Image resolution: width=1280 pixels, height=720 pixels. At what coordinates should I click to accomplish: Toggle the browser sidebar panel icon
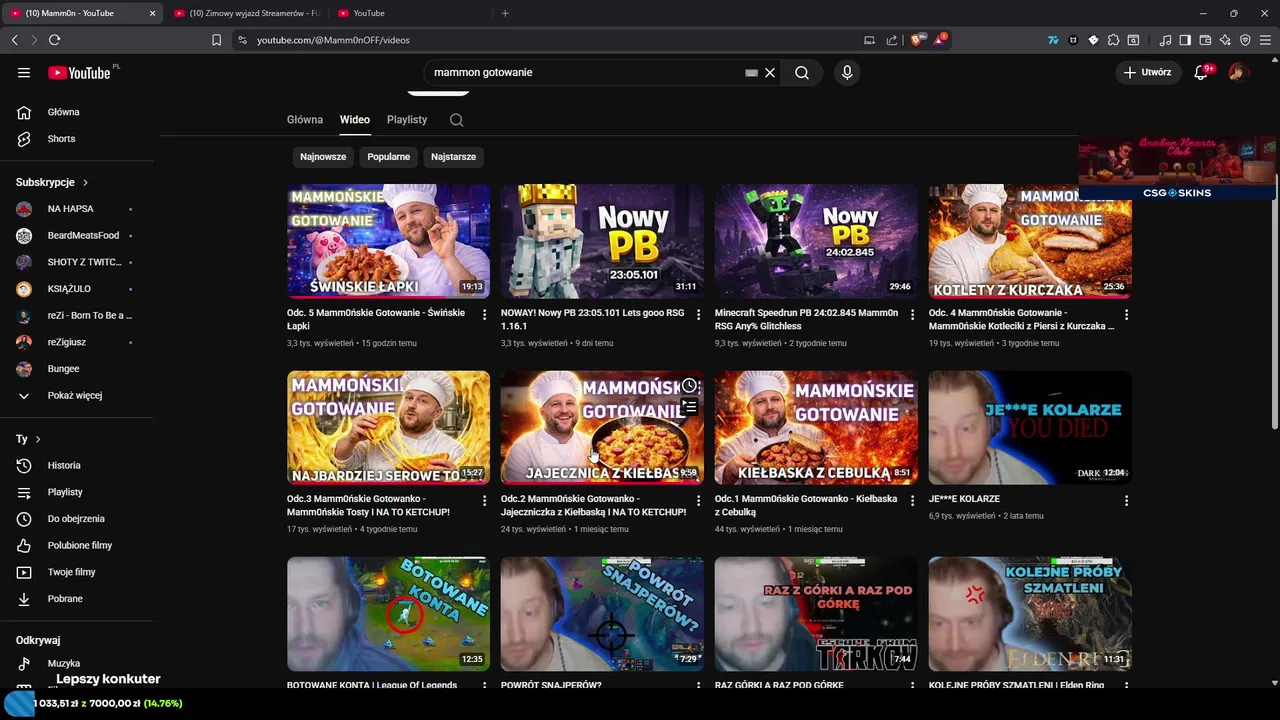(x=1185, y=40)
